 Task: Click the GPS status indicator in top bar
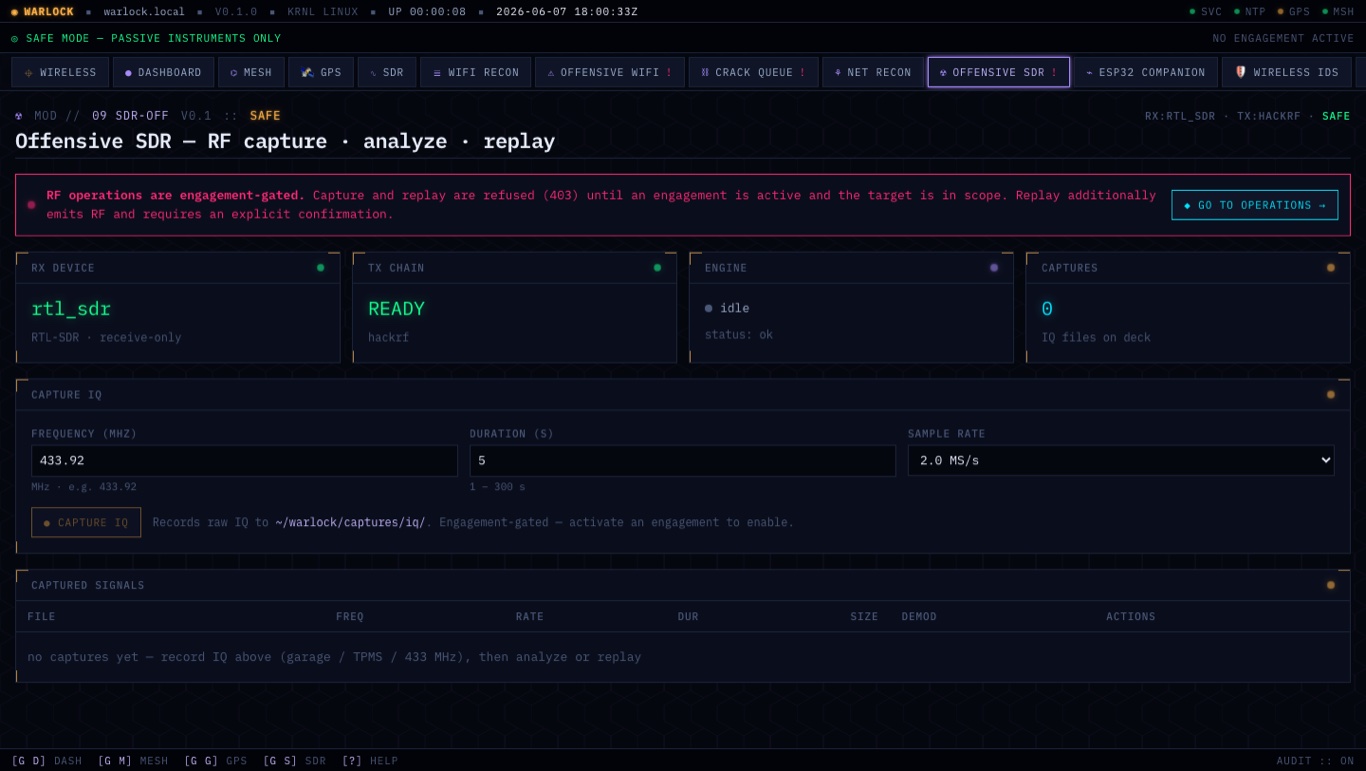1294,12
